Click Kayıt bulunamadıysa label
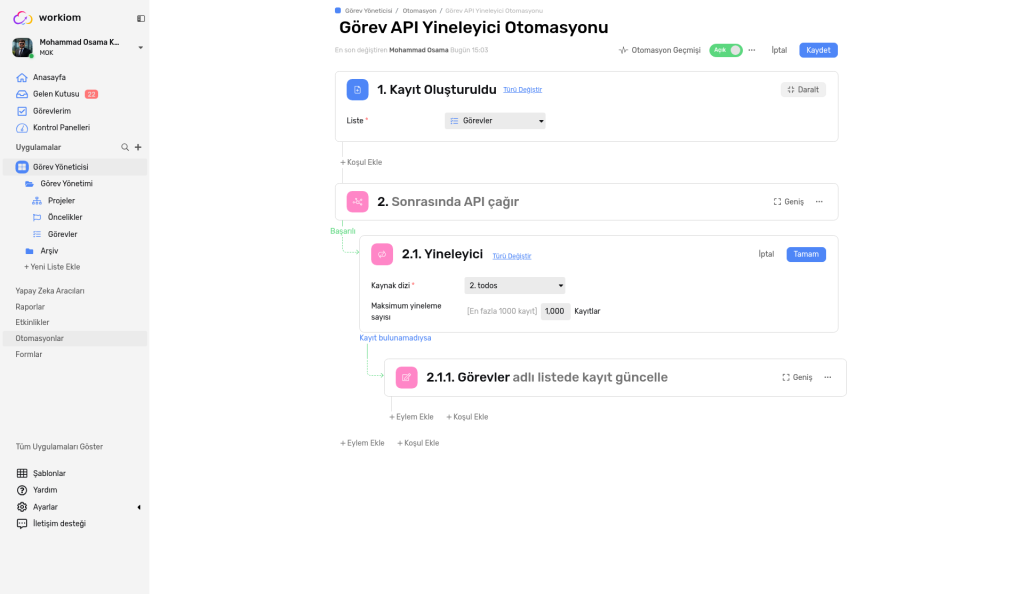Screen dimensions: 1024x594 coord(395,338)
